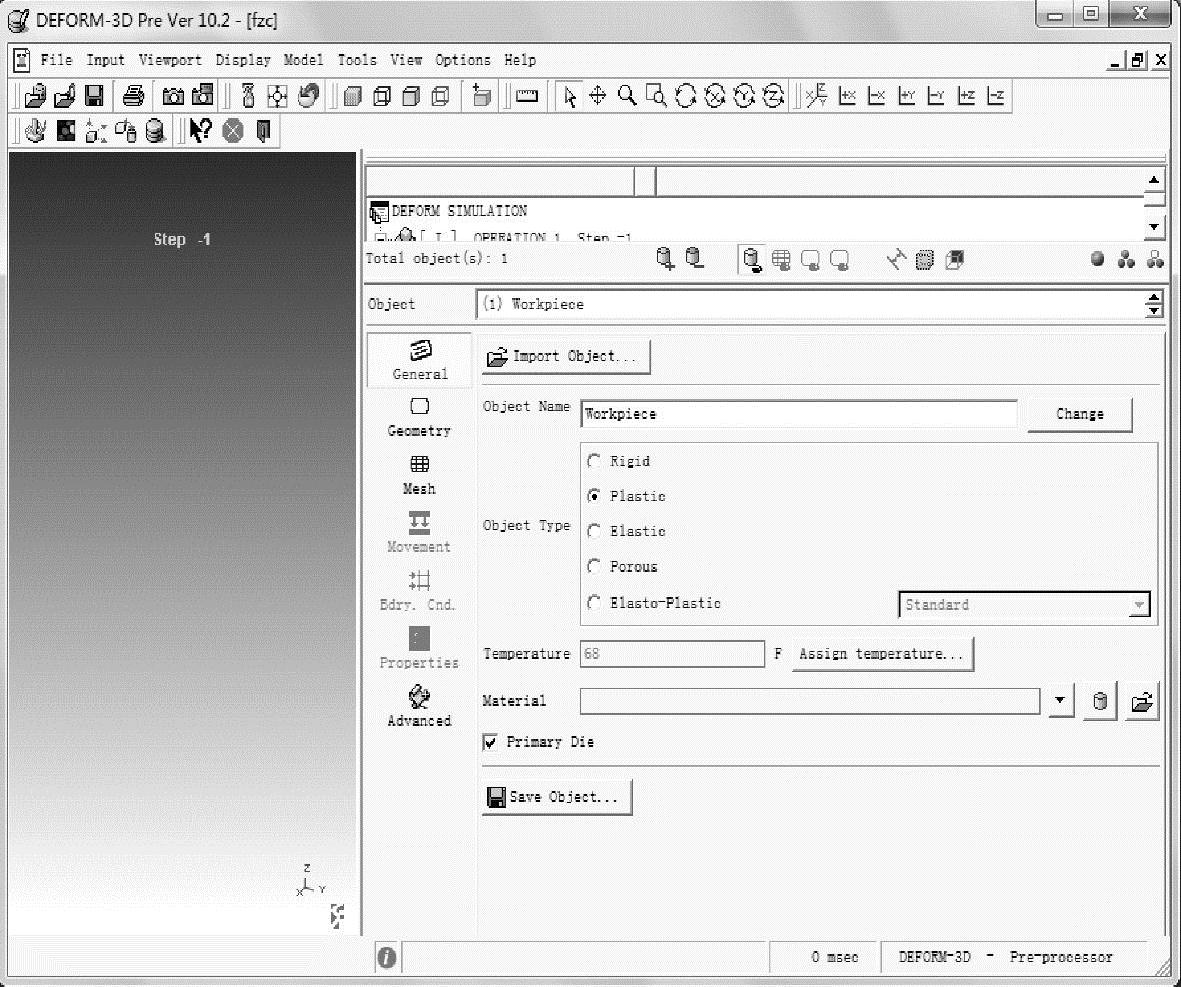Image resolution: width=1181 pixels, height=987 pixels.
Task: Select the Rigid object type
Action: tap(595, 461)
